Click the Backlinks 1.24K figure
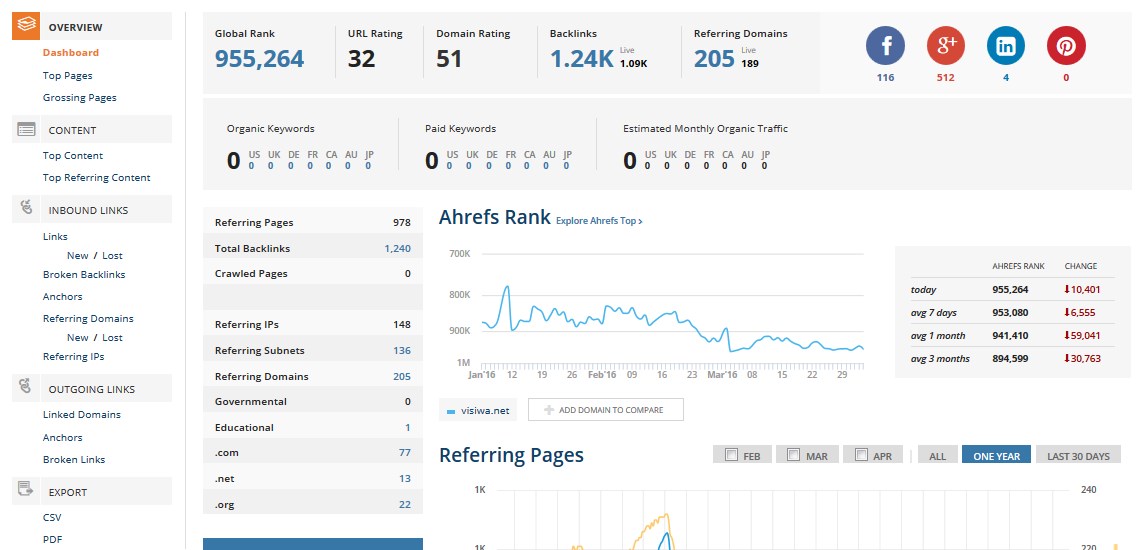Screen dimensions: 1147x550 pyautogui.click(x=582, y=59)
